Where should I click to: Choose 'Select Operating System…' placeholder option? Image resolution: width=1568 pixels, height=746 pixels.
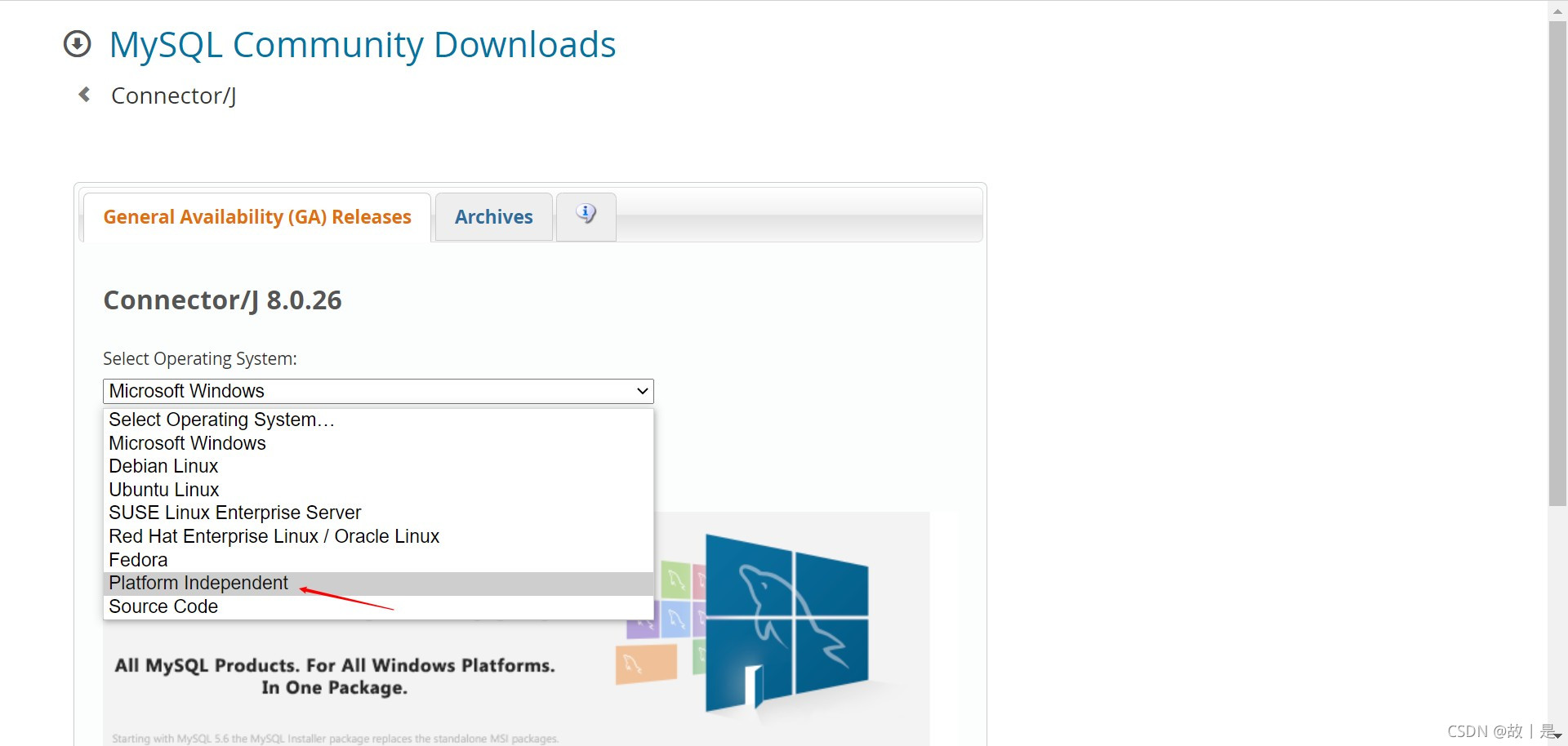pos(378,420)
